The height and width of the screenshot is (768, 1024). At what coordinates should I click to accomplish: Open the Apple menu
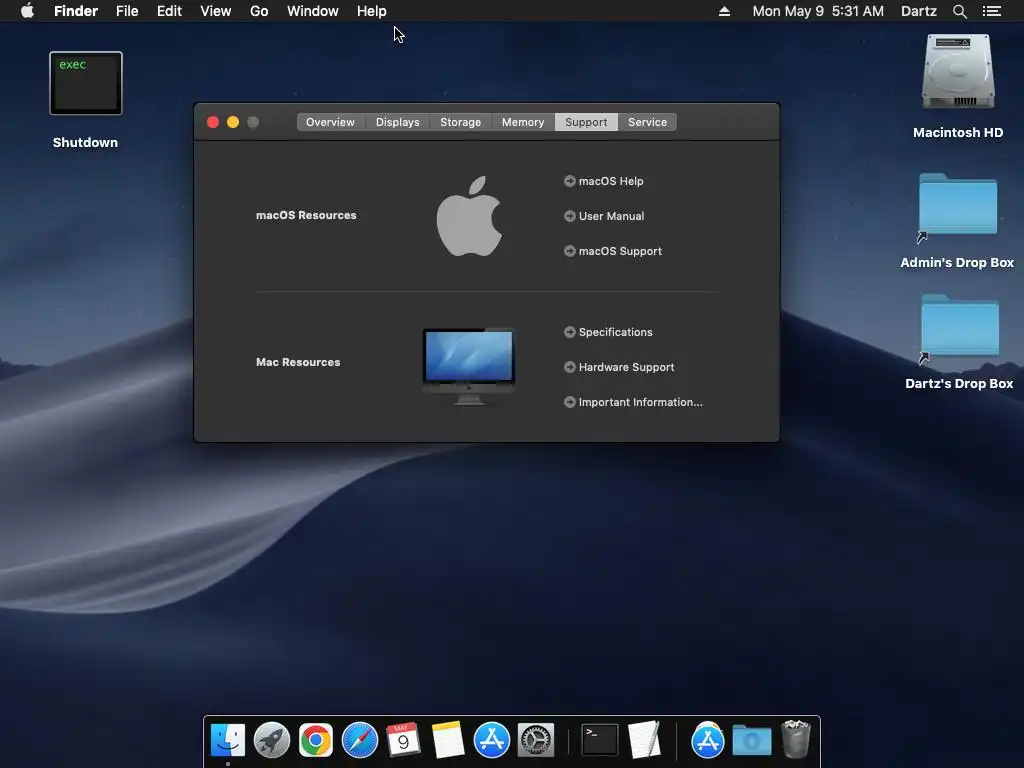[27, 11]
